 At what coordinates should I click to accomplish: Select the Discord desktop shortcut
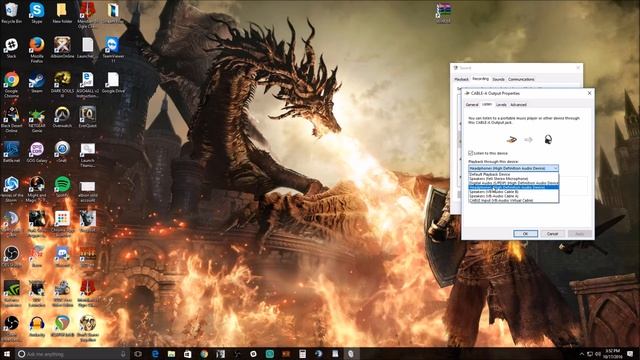(x=62, y=256)
